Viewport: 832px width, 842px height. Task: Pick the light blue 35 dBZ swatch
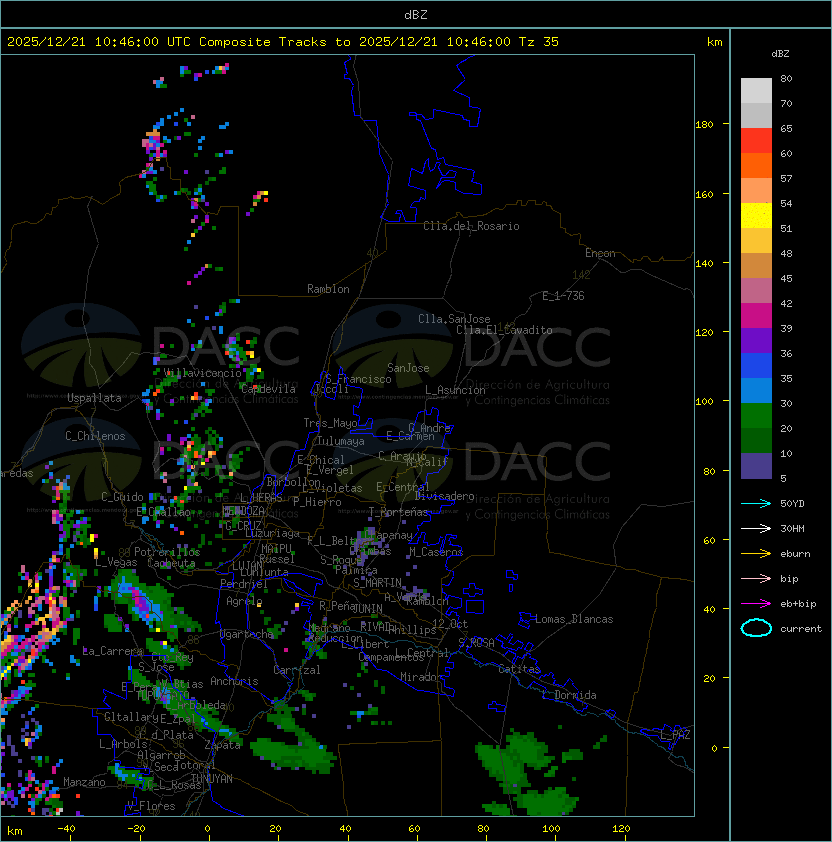coord(756,390)
